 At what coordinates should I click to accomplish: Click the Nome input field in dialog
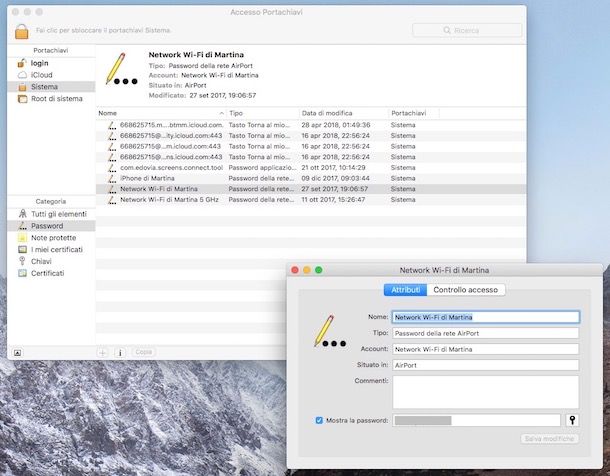click(486, 317)
